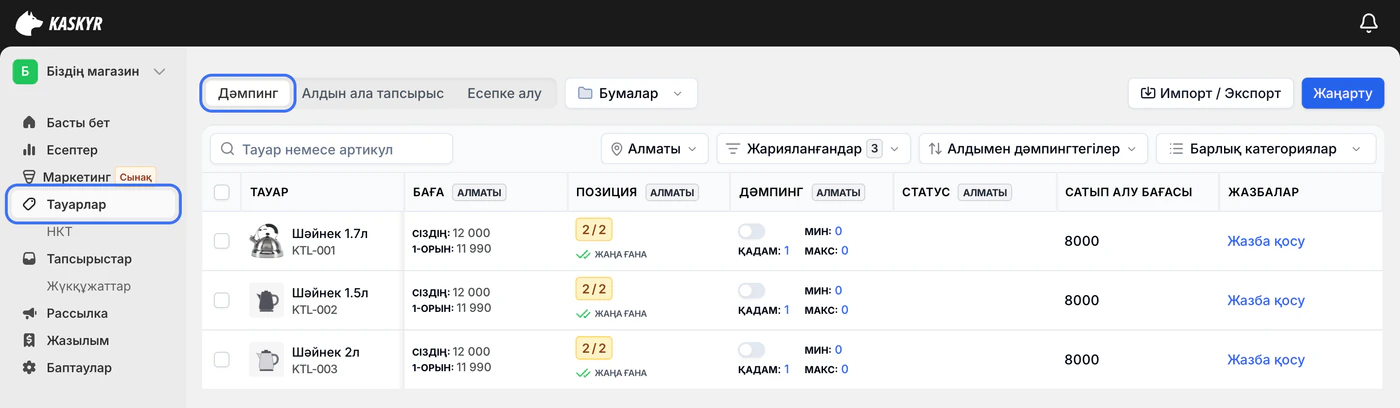Click the САТЫП АЛУ БАҒАСЫ column header

coord(1128,192)
